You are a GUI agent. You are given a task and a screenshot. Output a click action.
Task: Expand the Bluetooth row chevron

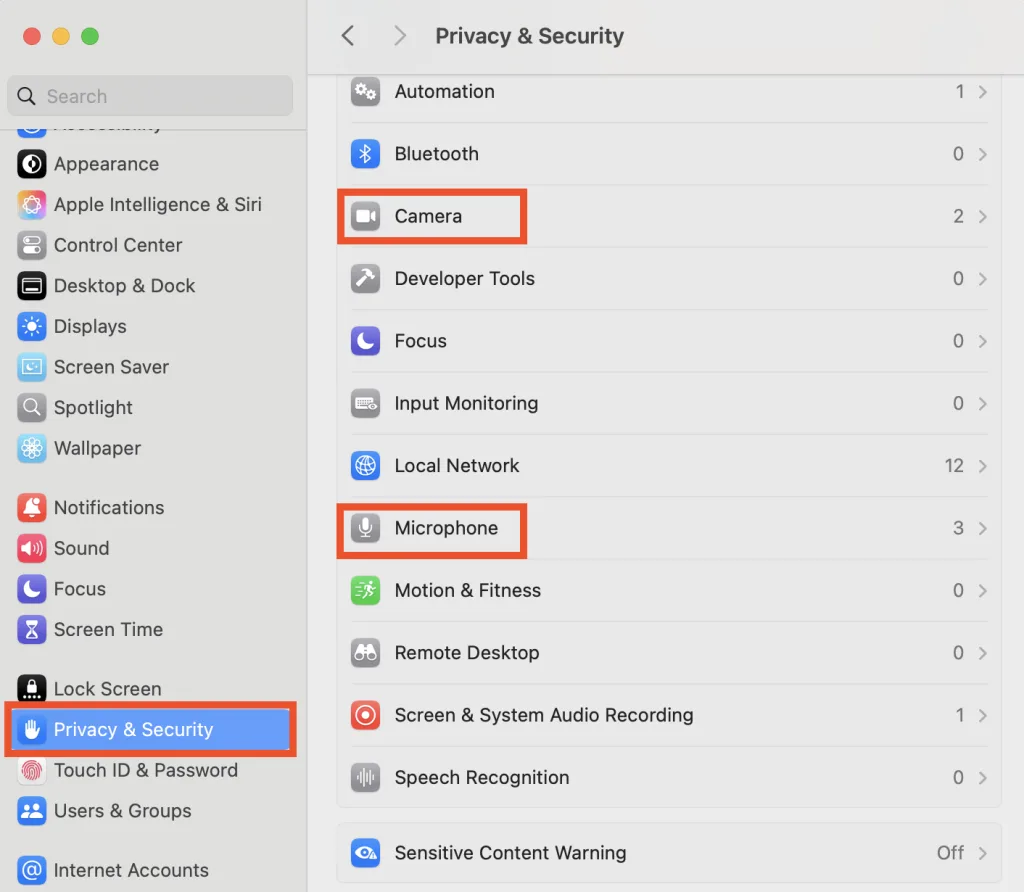coord(982,154)
